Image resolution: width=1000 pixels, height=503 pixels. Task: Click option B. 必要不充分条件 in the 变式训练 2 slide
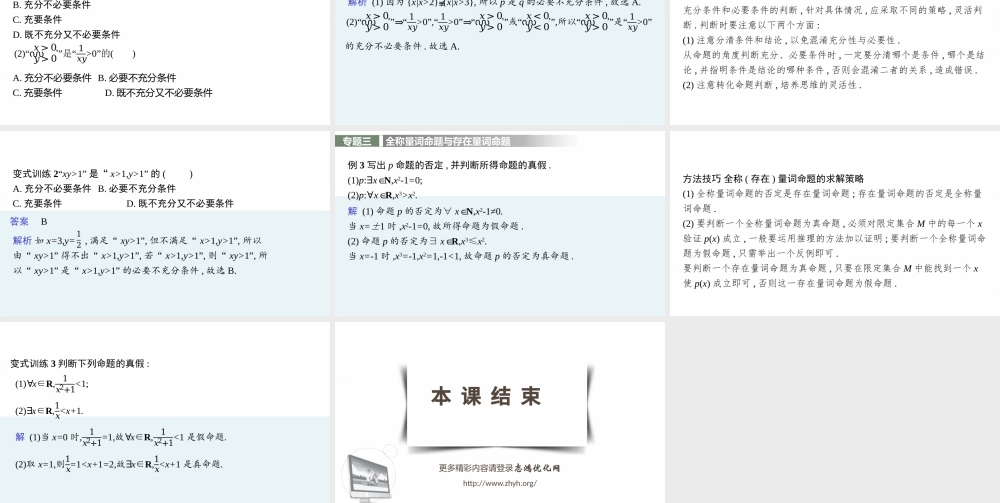137,189
